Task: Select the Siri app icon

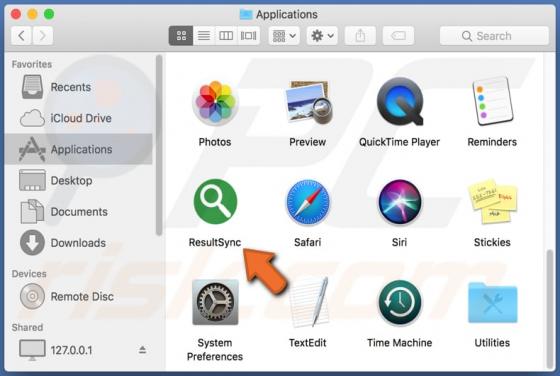Action: pos(400,202)
